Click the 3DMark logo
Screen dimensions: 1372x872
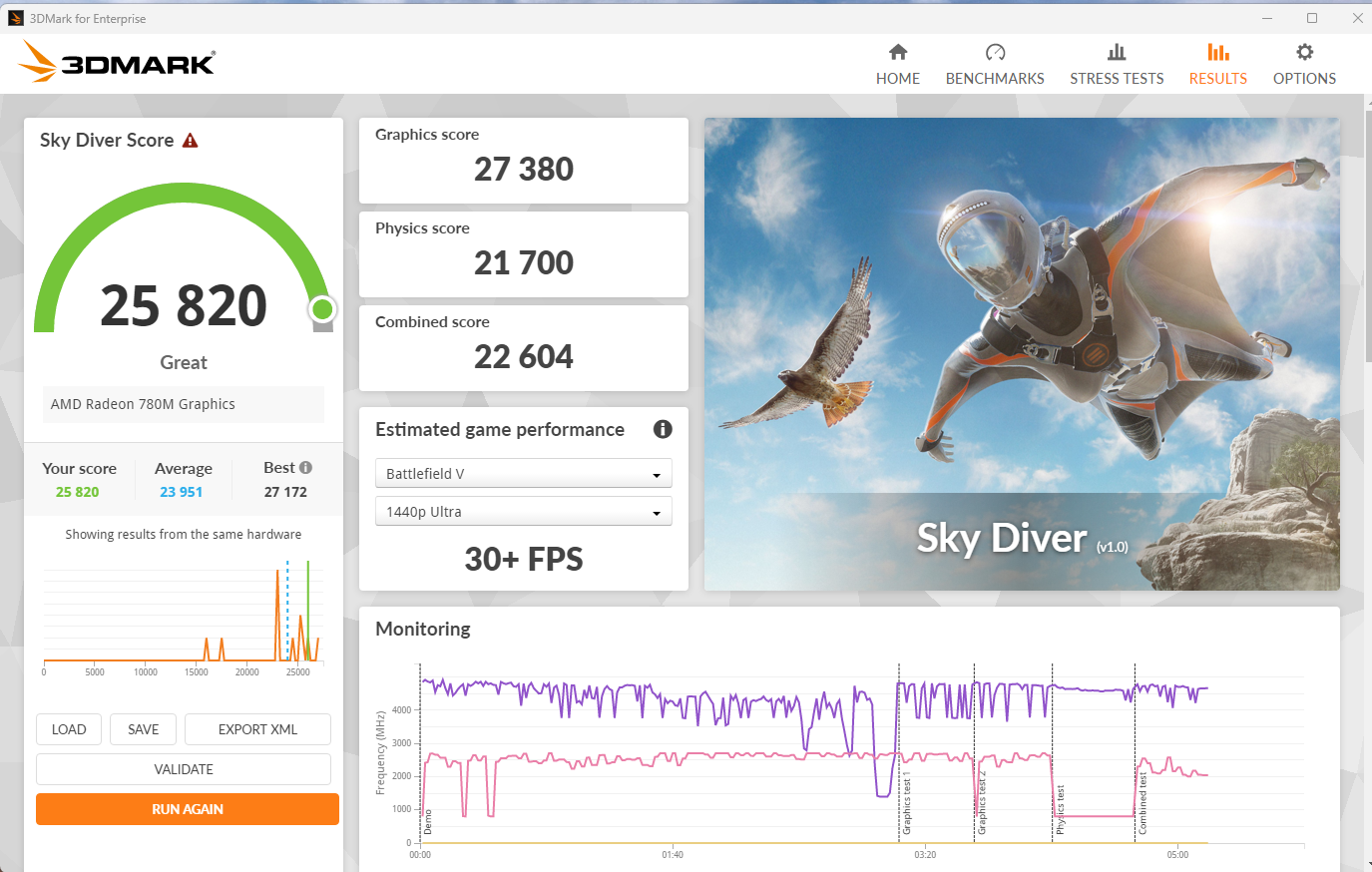pyautogui.click(x=117, y=62)
